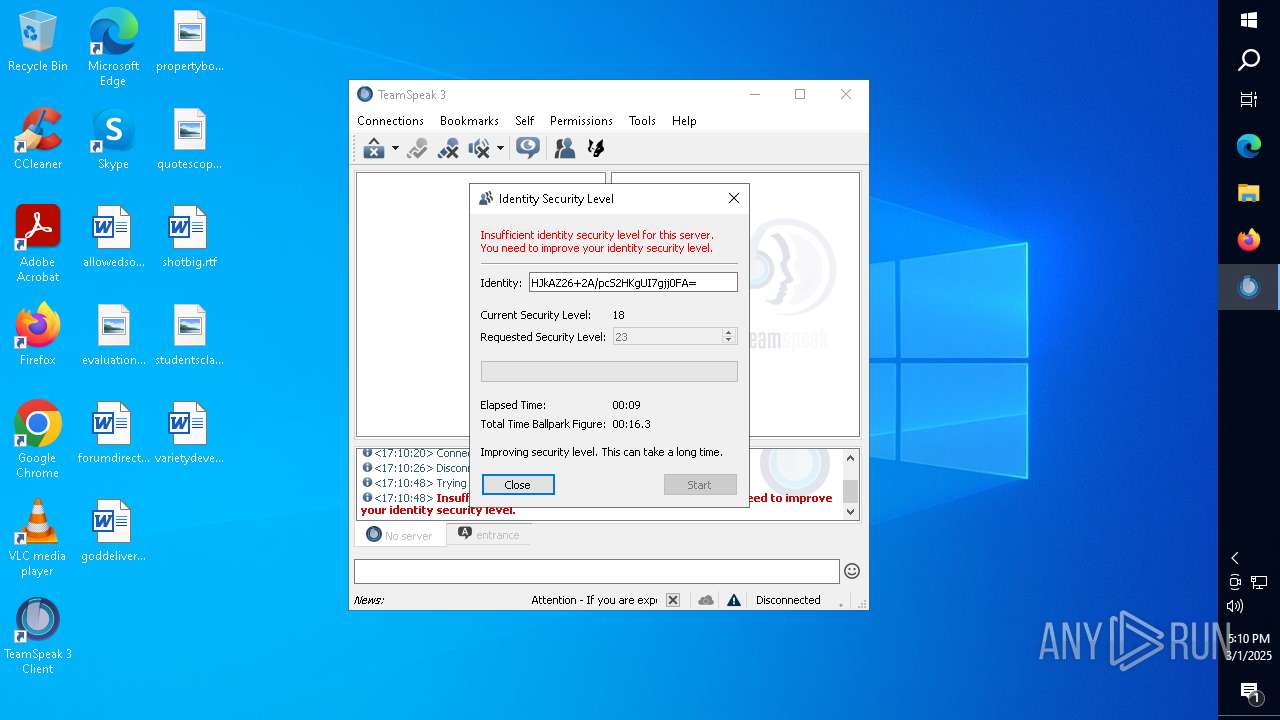Open the Help menu
Screen dimensions: 1280x720
[x=684, y=121]
